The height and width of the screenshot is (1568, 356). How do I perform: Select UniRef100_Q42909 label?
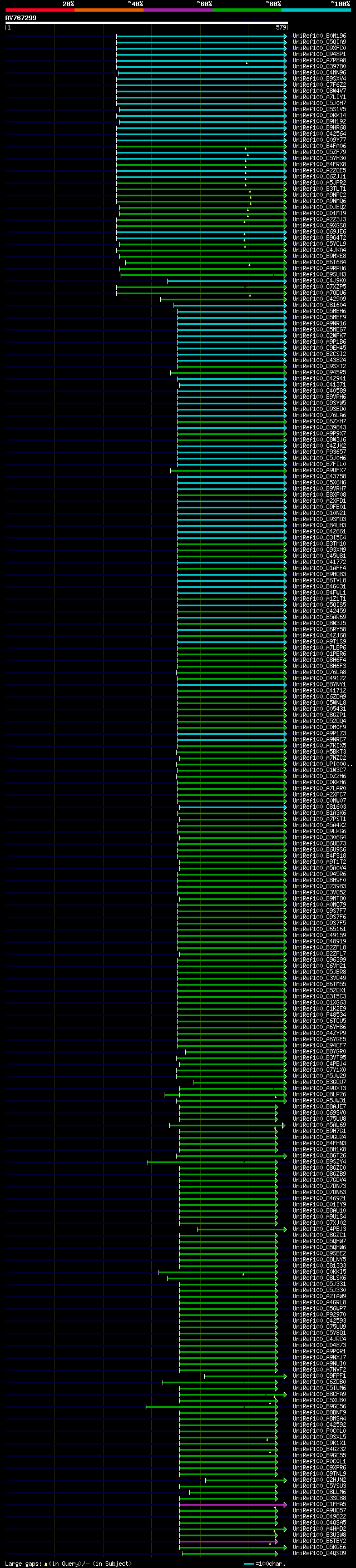[x=319, y=299]
